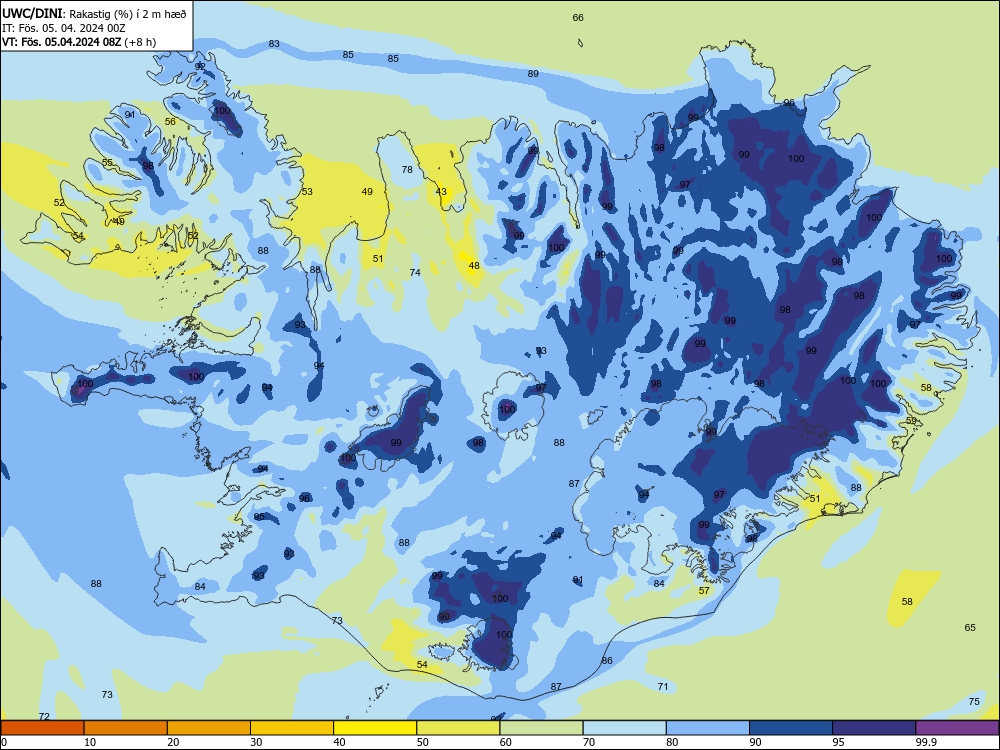Click the orange 10–20 legend swatch
Viewport: 1000px width, 750px height.
(x=126, y=728)
